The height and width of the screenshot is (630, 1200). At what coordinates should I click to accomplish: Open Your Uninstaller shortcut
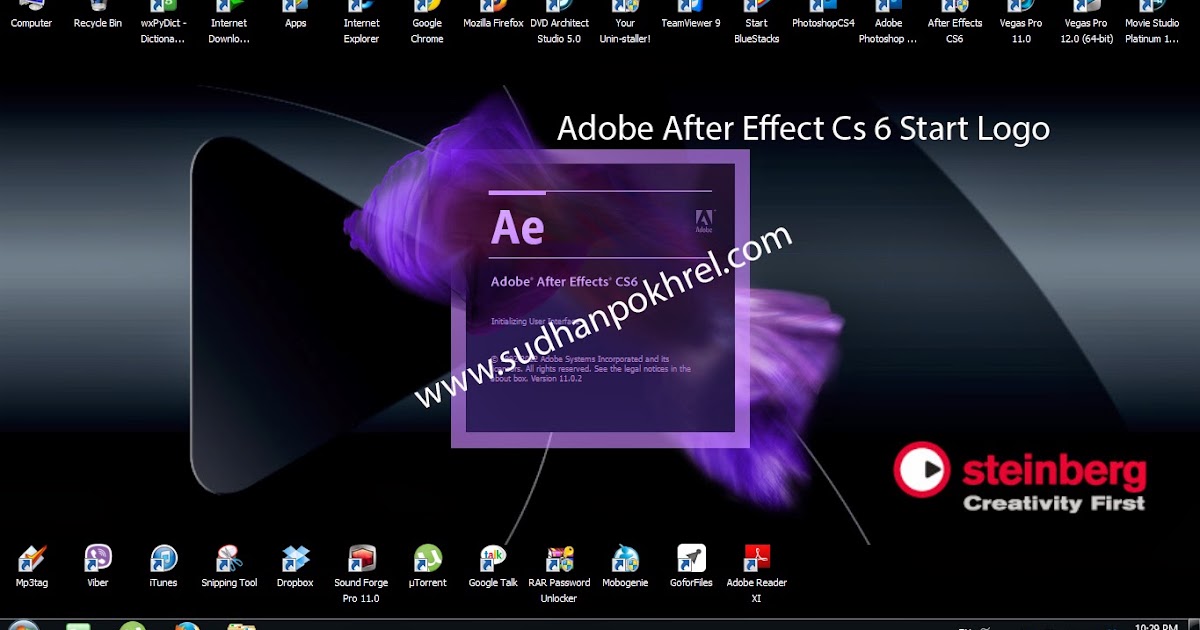click(625, 22)
